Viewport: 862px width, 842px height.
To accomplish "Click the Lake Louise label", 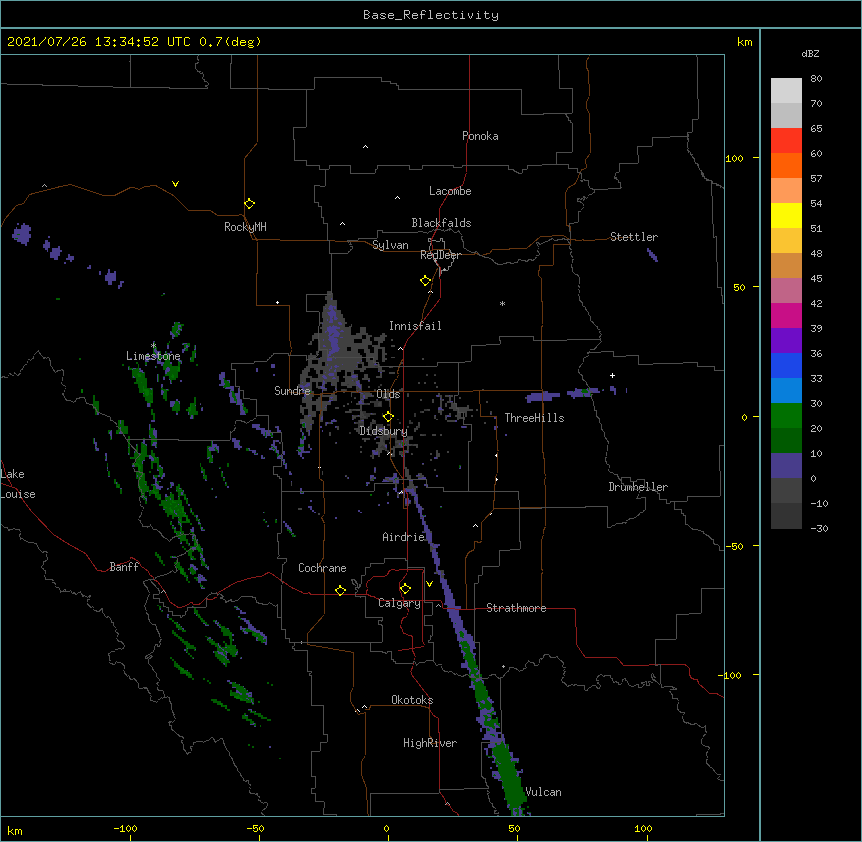I will (x=18, y=484).
